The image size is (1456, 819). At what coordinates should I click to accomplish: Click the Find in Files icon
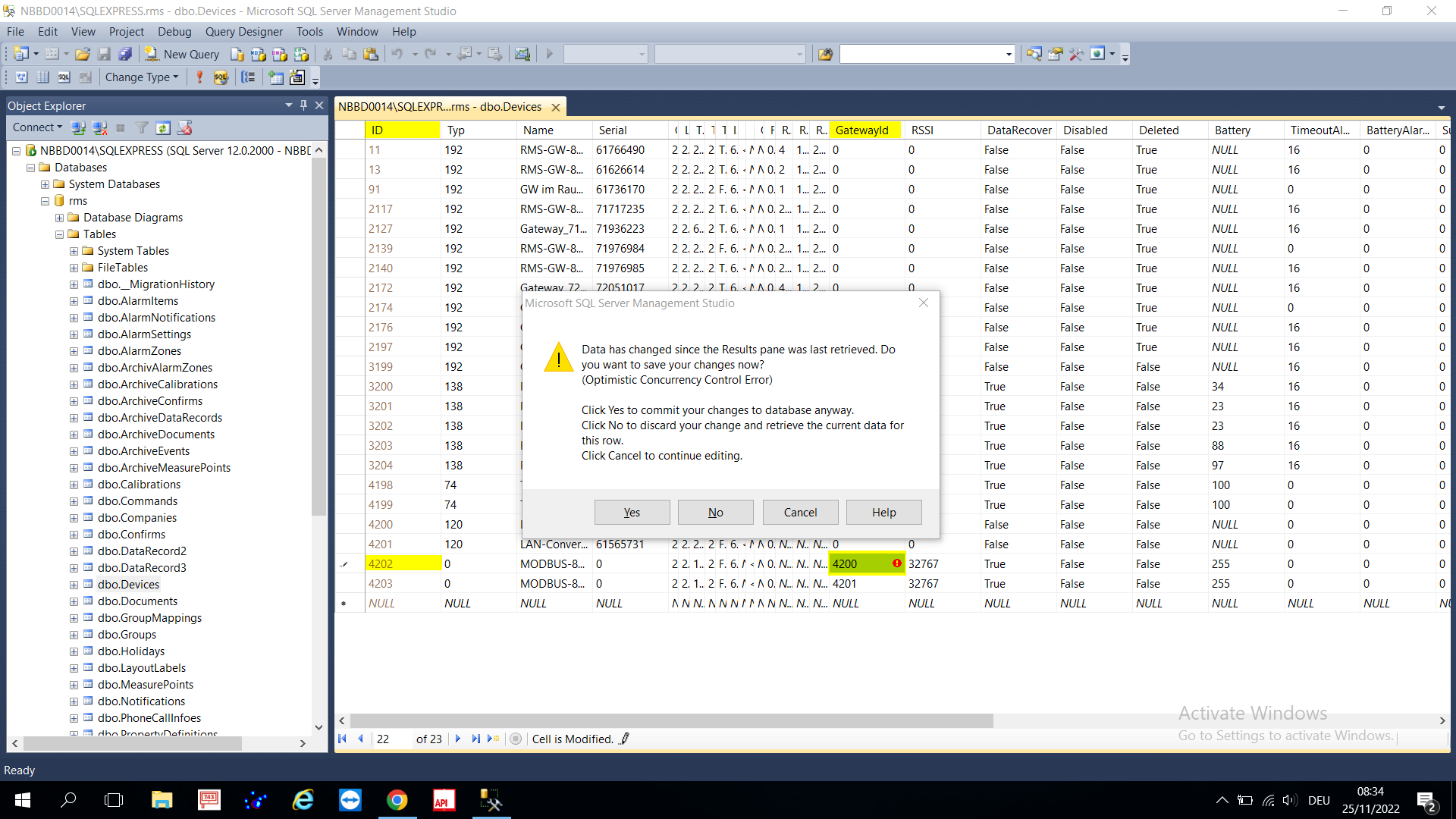pyautogui.click(x=826, y=54)
